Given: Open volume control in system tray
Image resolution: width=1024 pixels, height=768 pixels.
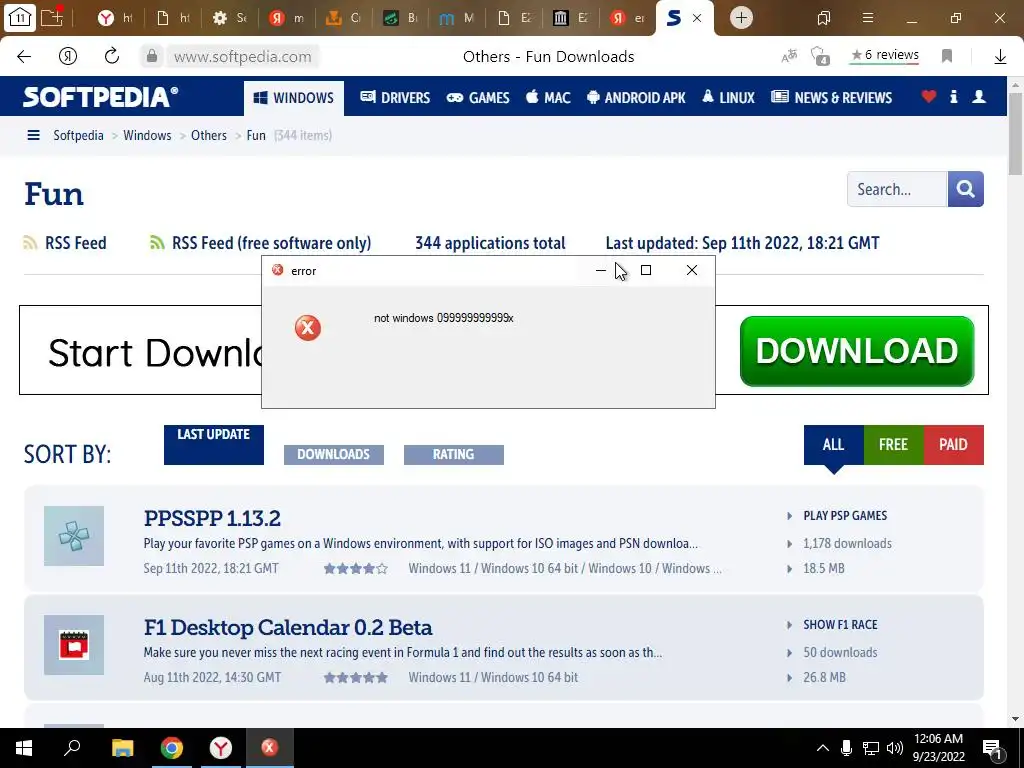Looking at the screenshot, I should [x=895, y=748].
